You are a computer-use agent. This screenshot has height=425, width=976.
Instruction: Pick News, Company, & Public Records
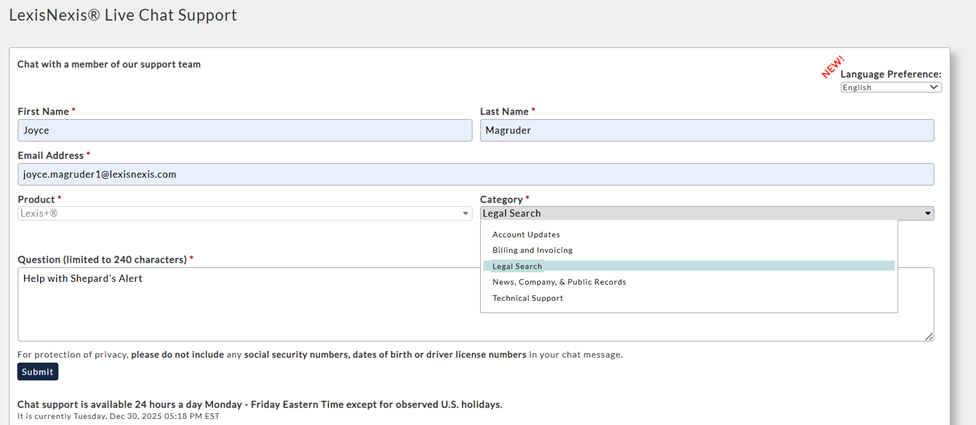(558, 282)
